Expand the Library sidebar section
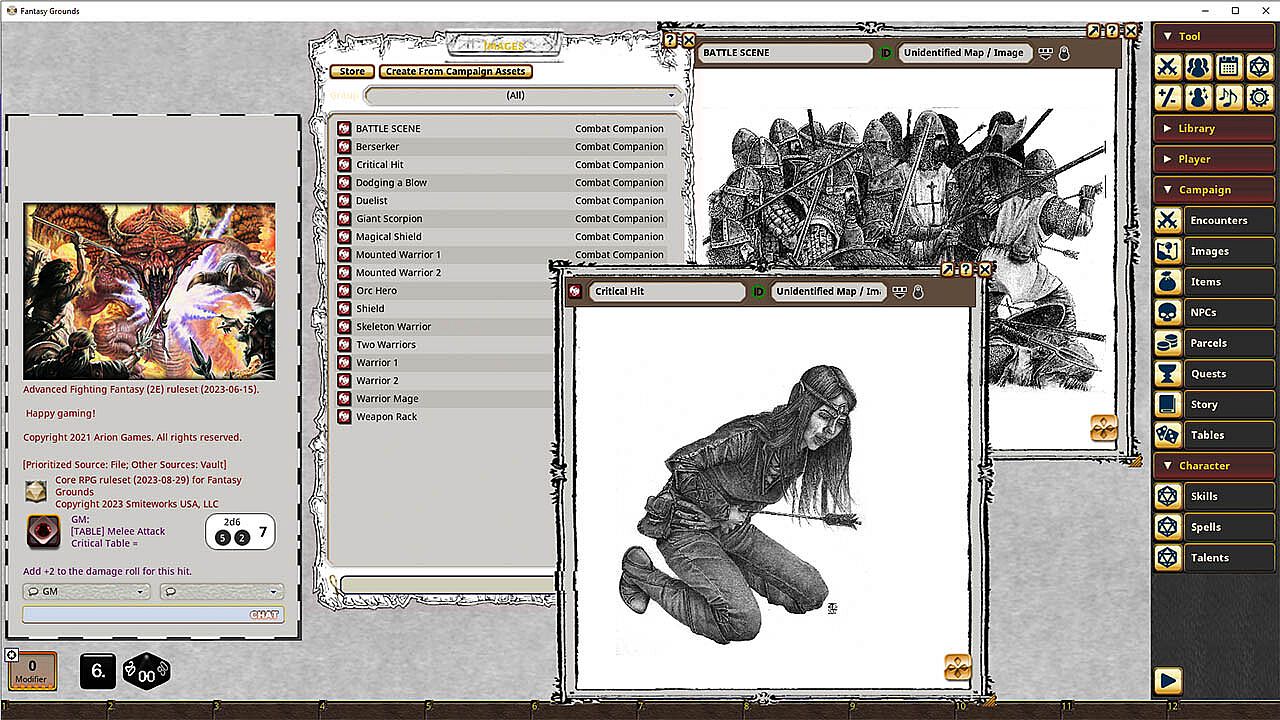 pyautogui.click(x=1214, y=128)
